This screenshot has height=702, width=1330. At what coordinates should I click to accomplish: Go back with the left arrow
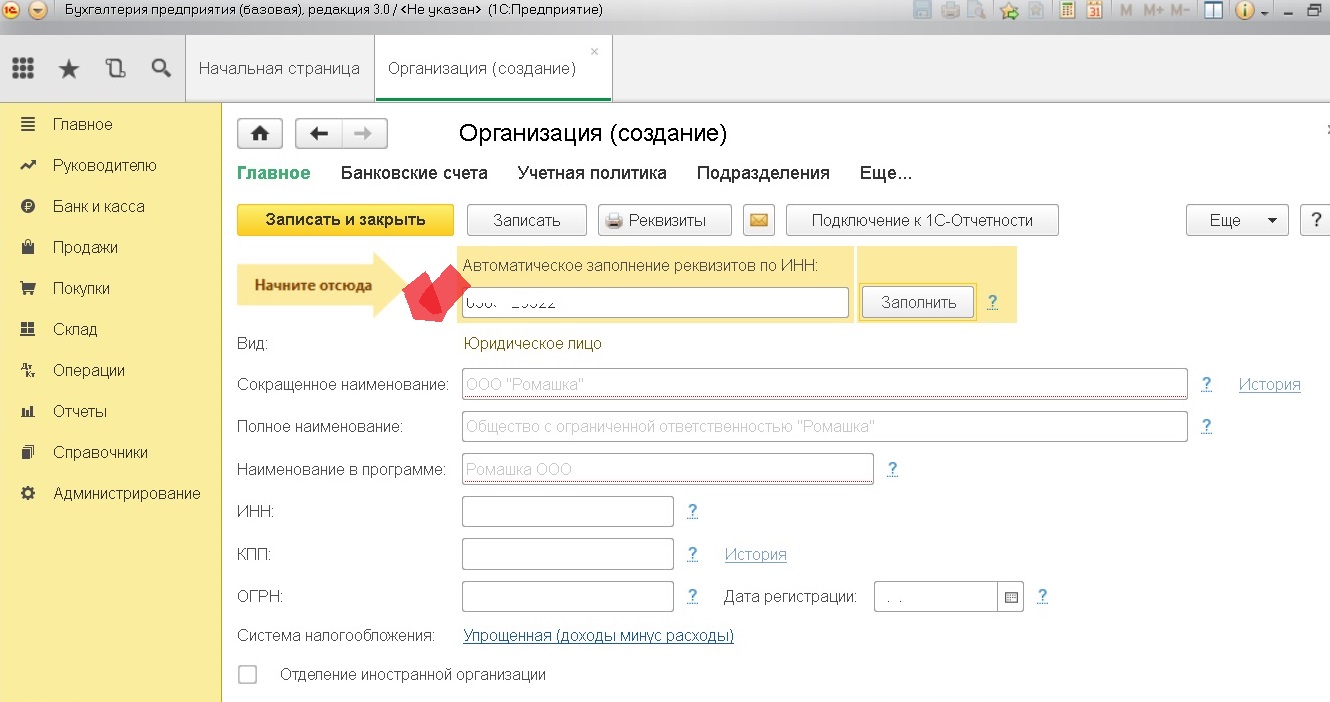[x=318, y=133]
